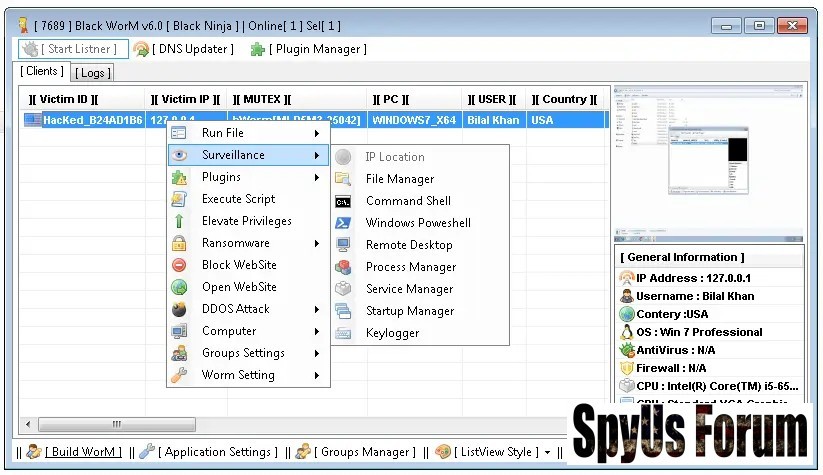The height and width of the screenshot is (475, 823).
Task: Click the Remote Desktop monitor icon
Action: (x=343, y=245)
